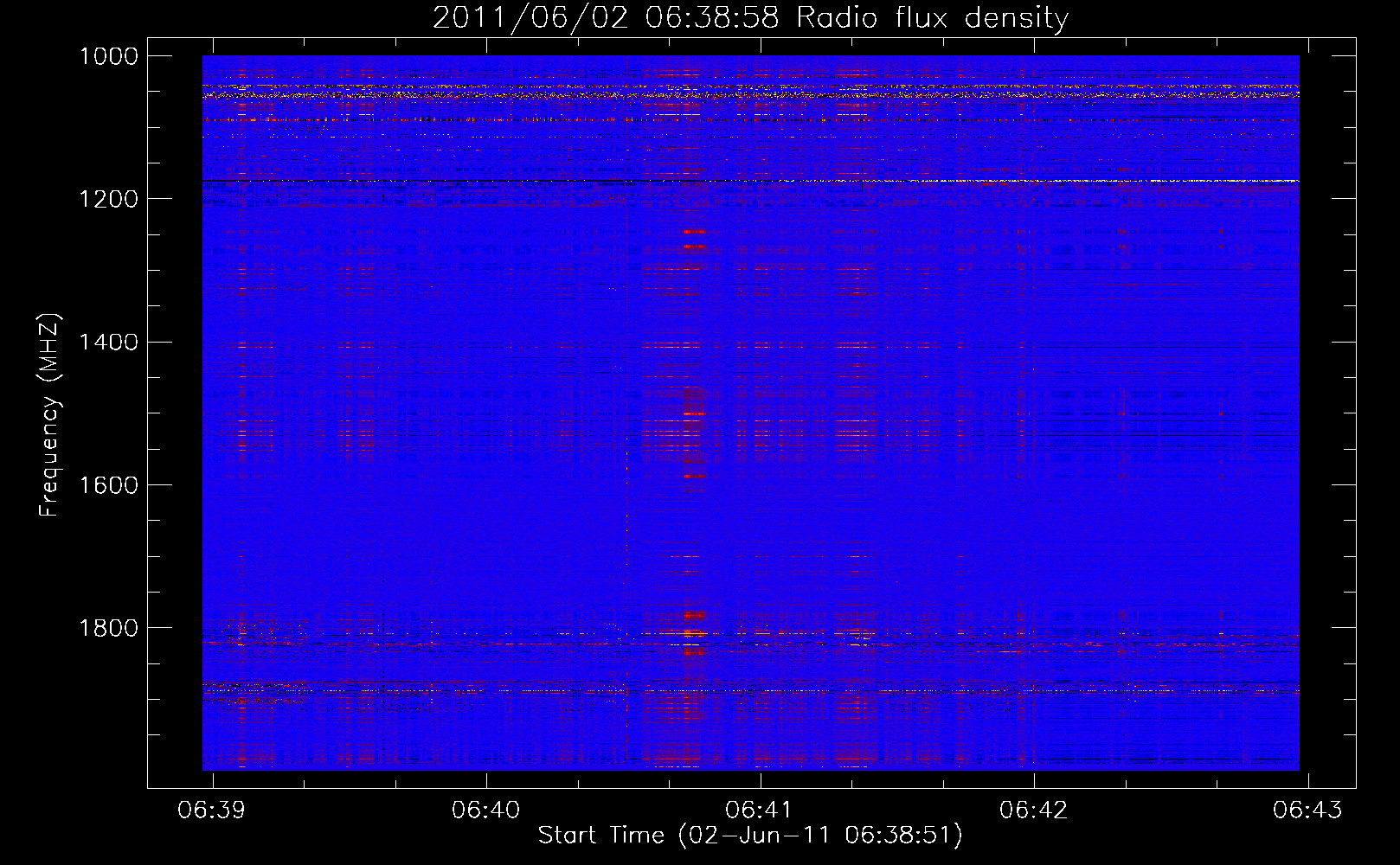Click the 06:39 time tick label

point(212,810)
